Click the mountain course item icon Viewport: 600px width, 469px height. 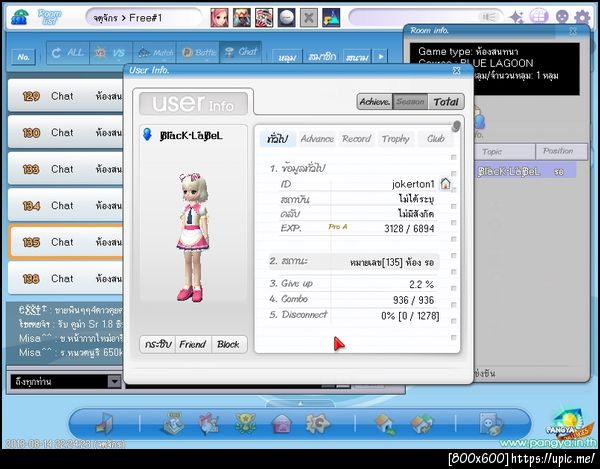pyautogui.click(x=331, y=18)
